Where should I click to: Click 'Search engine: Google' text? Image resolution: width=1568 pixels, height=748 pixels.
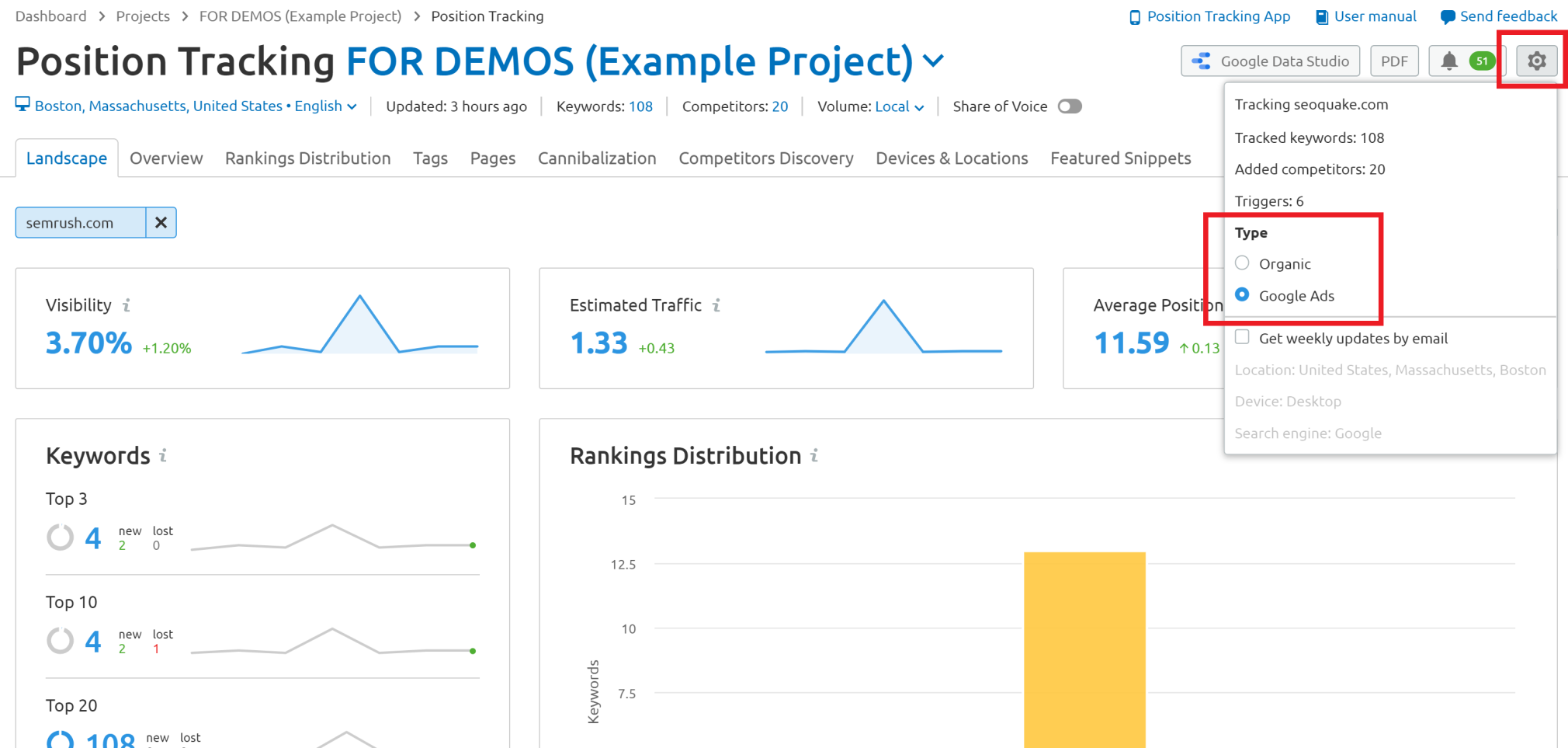click(x=1308, y=433)
